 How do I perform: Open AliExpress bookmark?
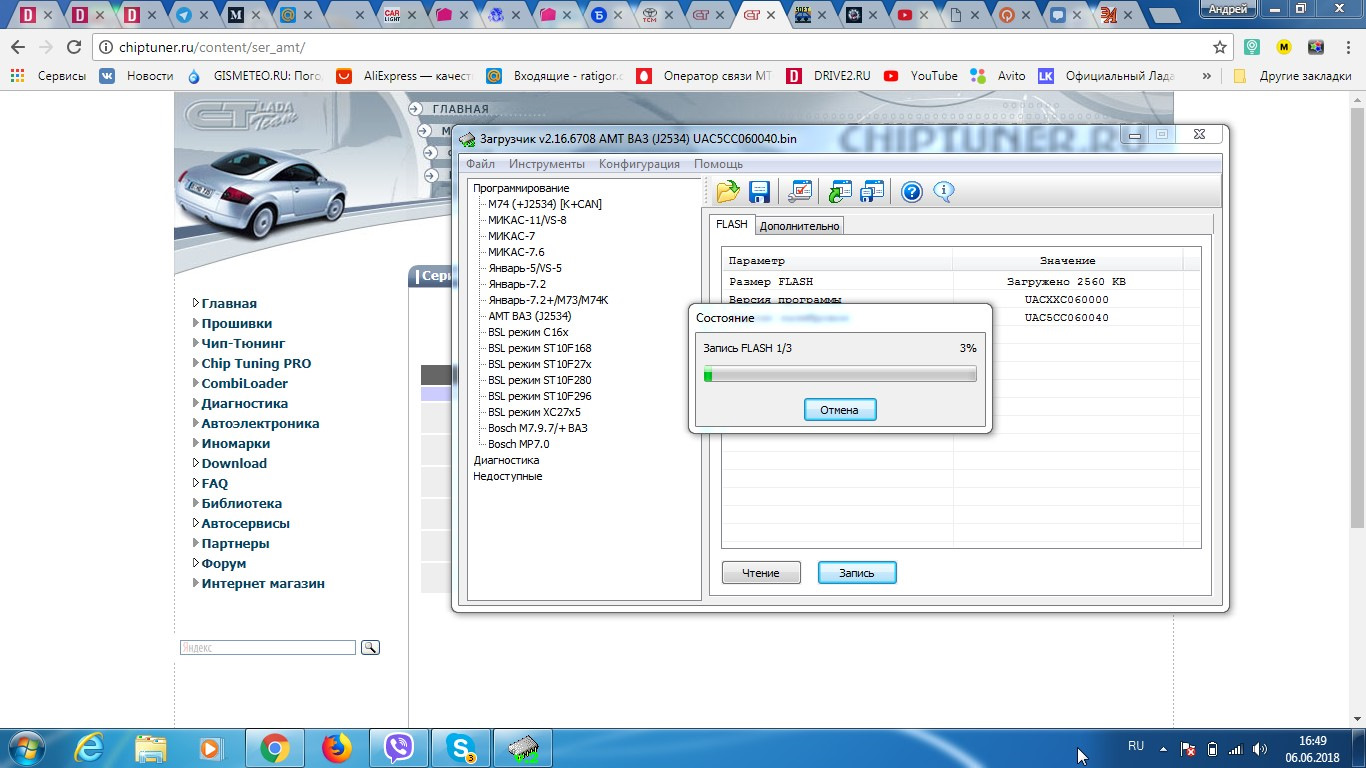tap(404, 76)
